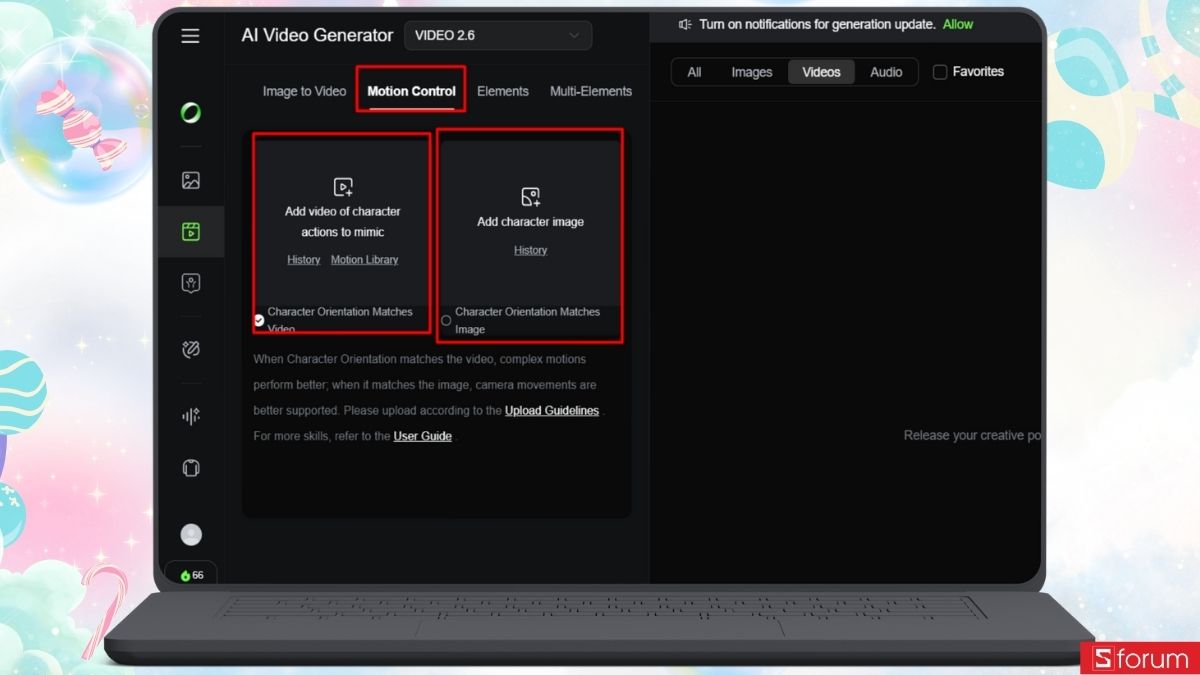
Task: Open the Upload Guidelines link
Action: click(552, 411)
